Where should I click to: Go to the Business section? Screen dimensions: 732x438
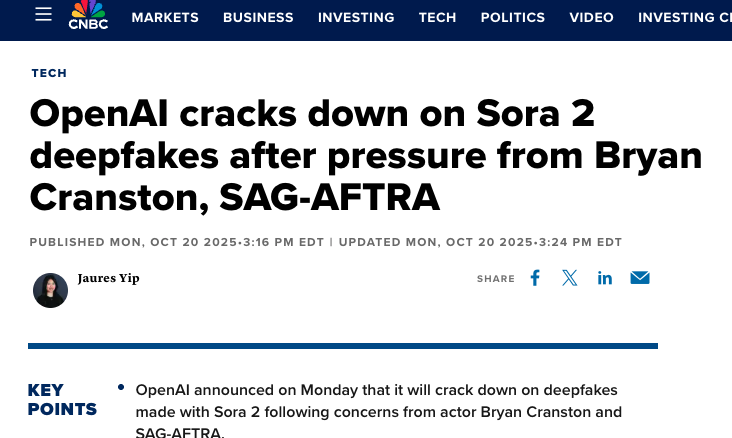[258, 17]
